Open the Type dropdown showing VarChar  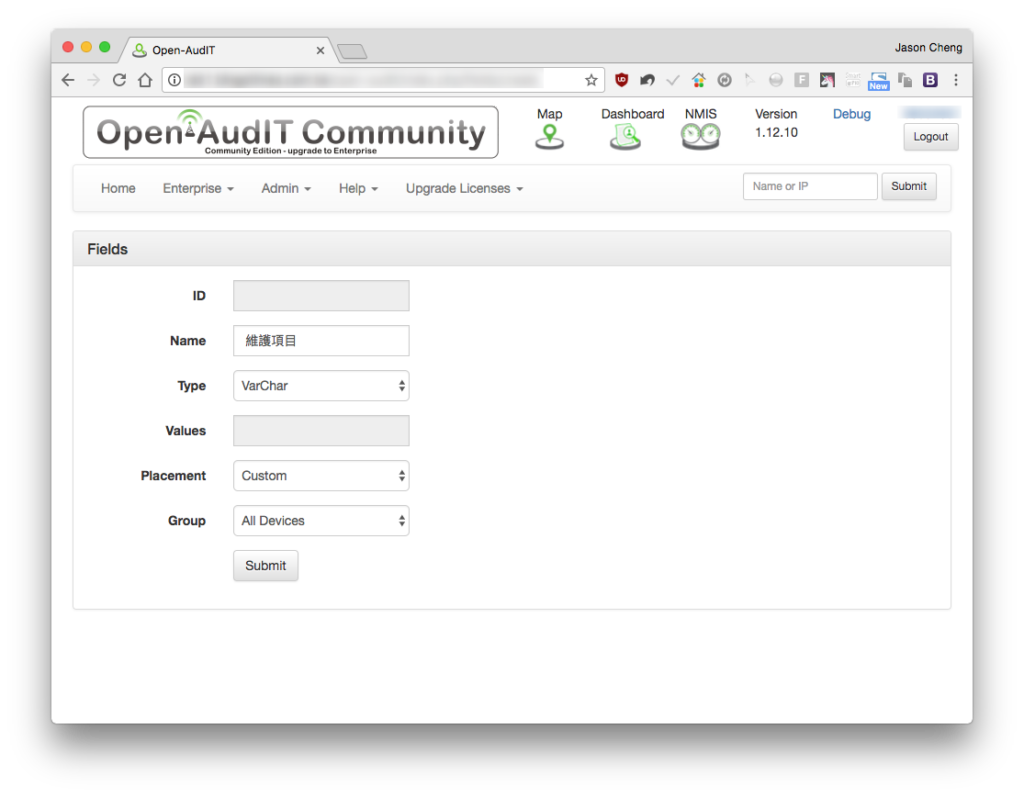click(x=321, y=385)
